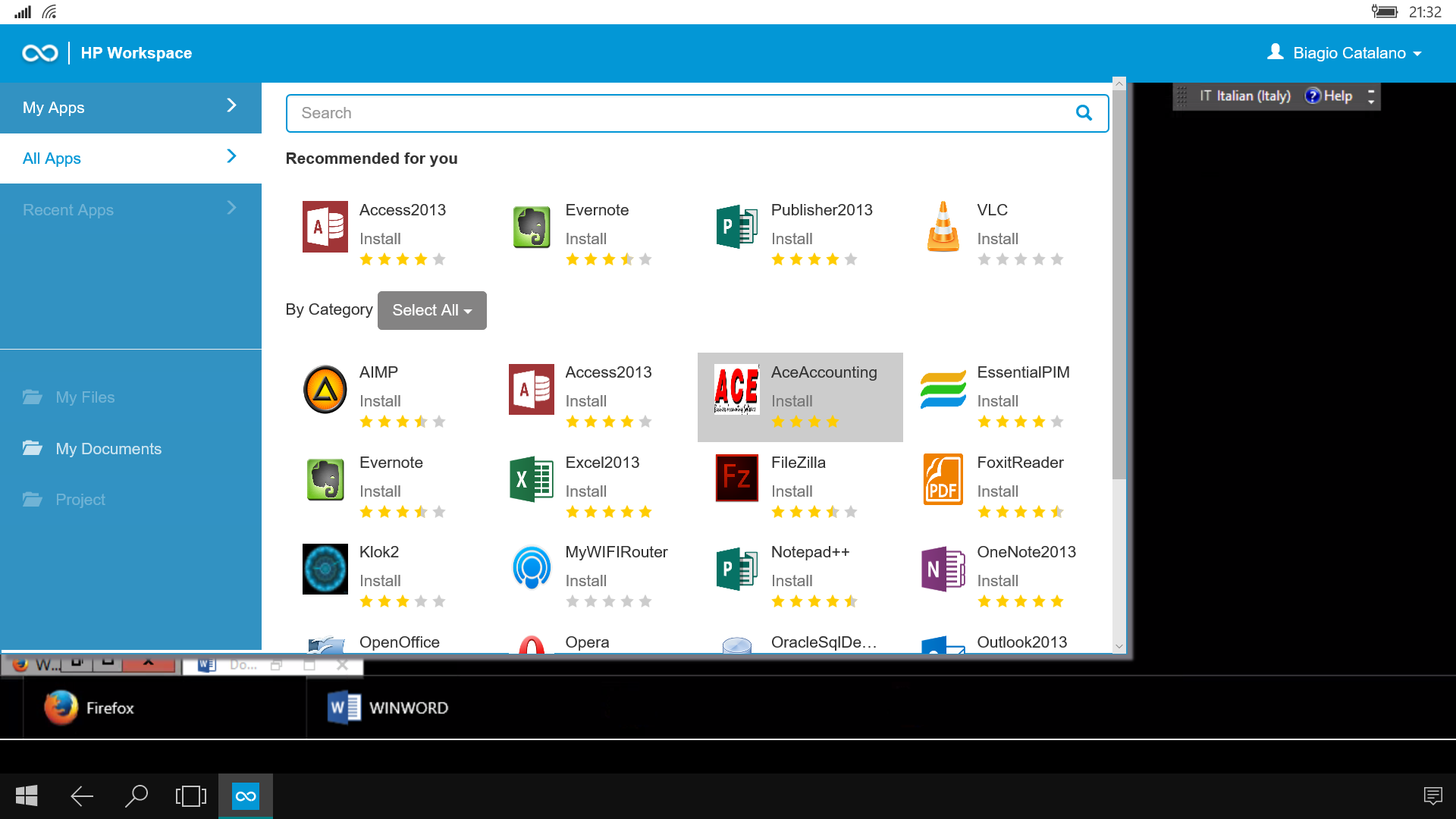Open the Excel2013 icon

[x=532, y=479]
